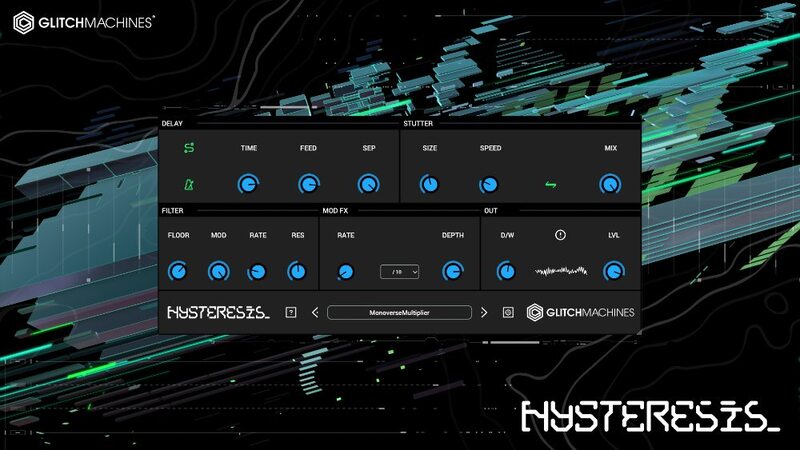Click the STUTTER section label
Viewport: 800px width, 450px height.
point(418,123)
